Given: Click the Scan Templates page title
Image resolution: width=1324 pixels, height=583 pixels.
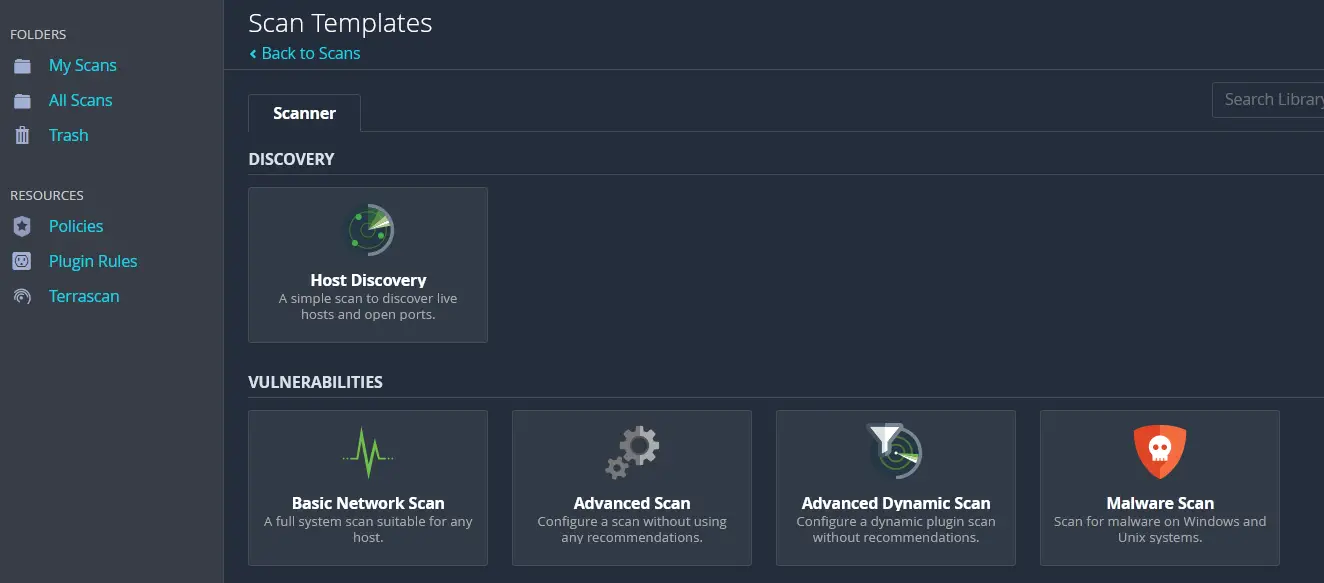Looking at the screenshot, I should 340,22.
